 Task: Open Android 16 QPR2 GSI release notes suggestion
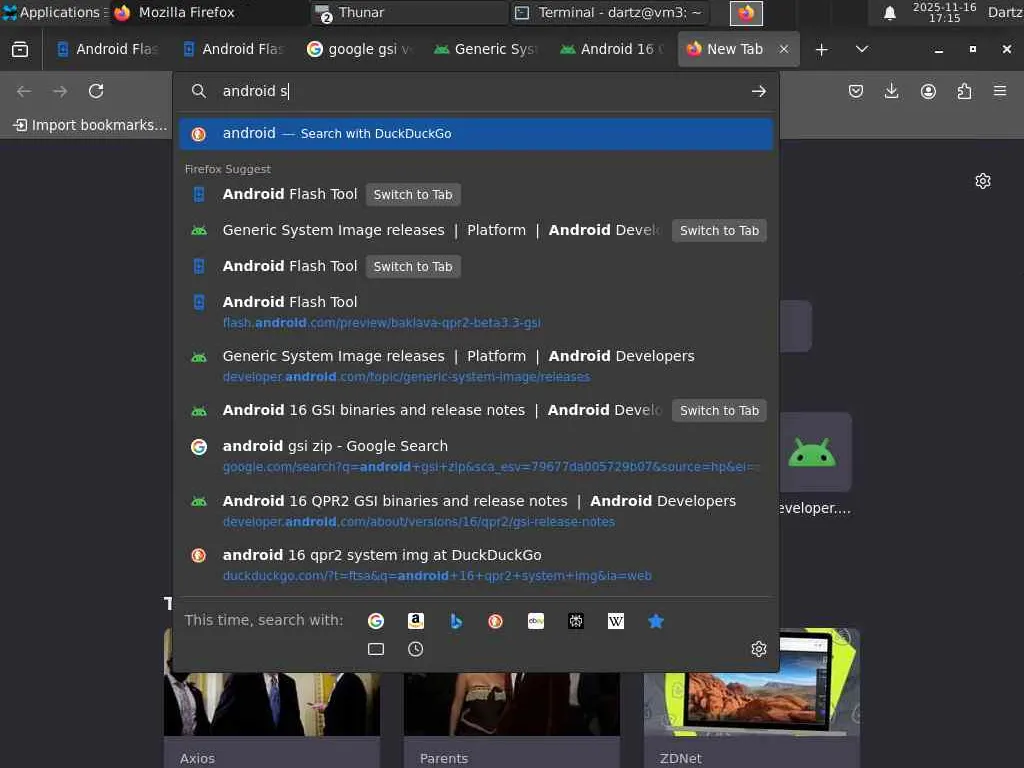476,511
